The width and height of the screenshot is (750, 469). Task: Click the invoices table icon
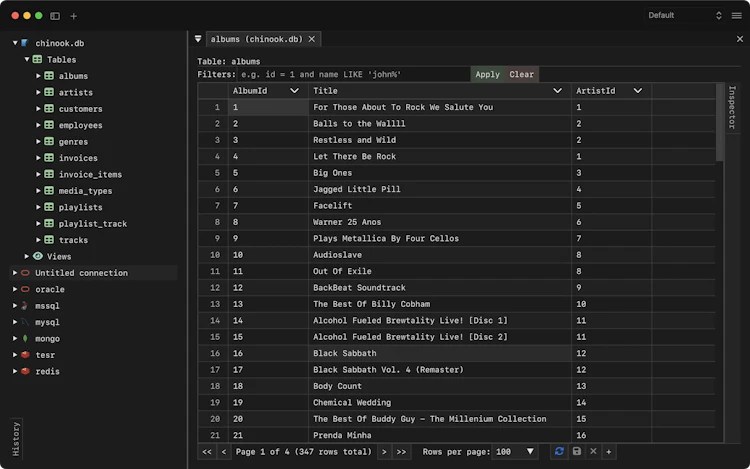[49, 158]
